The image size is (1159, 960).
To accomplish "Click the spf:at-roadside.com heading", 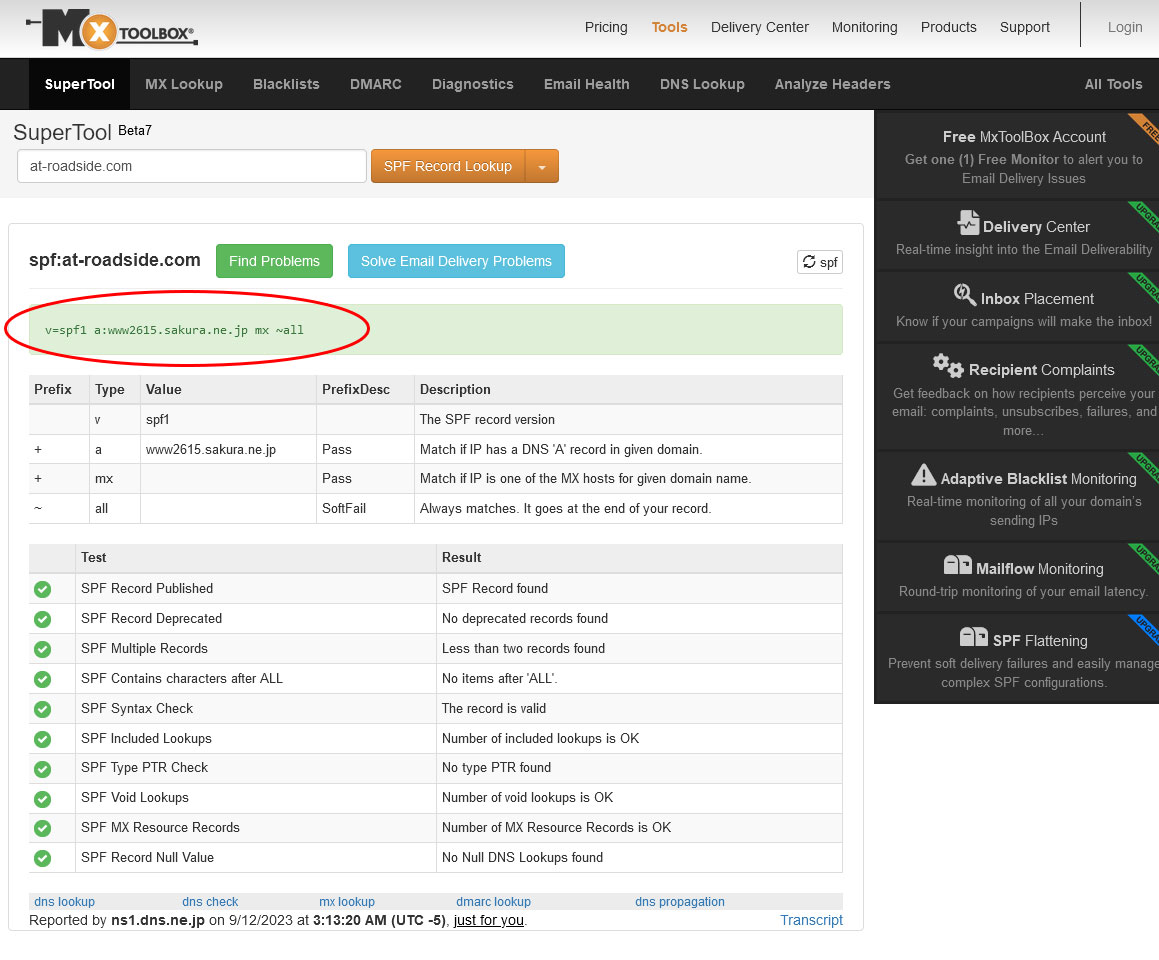I will (115, 260).
